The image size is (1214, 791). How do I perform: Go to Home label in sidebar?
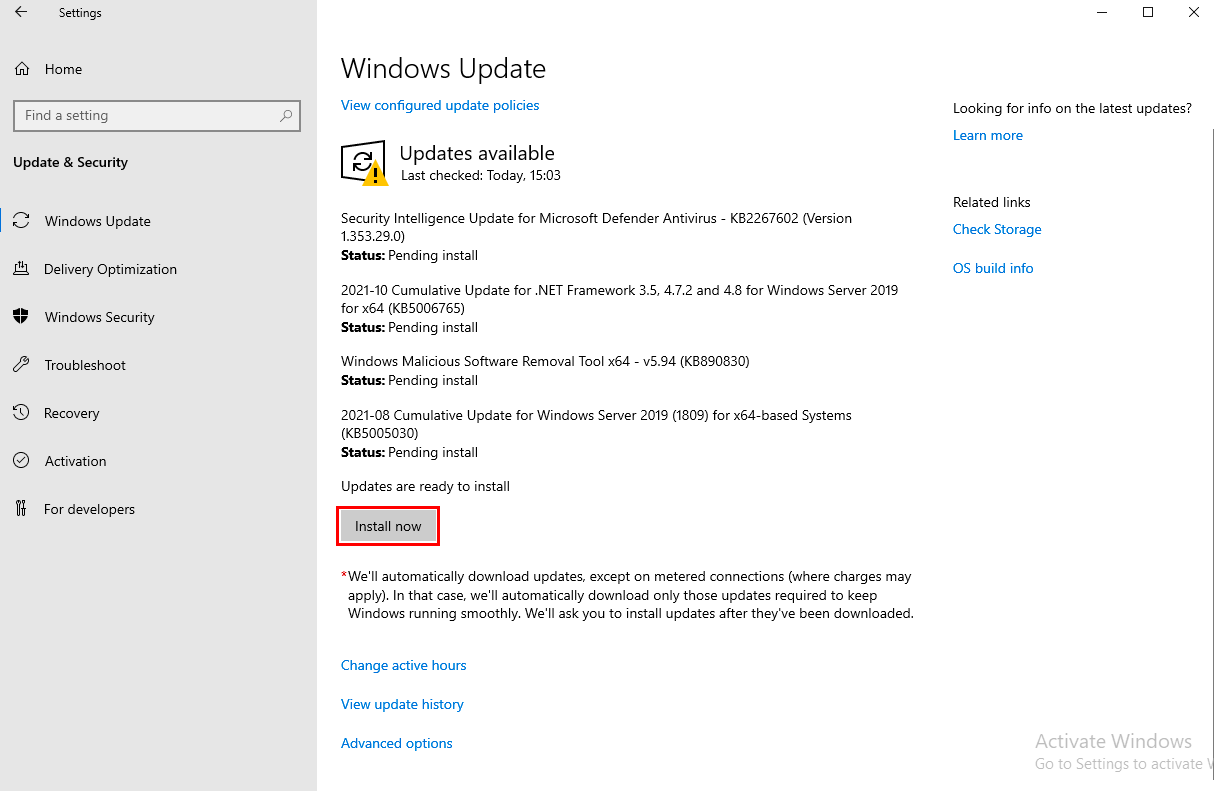click(63, 69)
